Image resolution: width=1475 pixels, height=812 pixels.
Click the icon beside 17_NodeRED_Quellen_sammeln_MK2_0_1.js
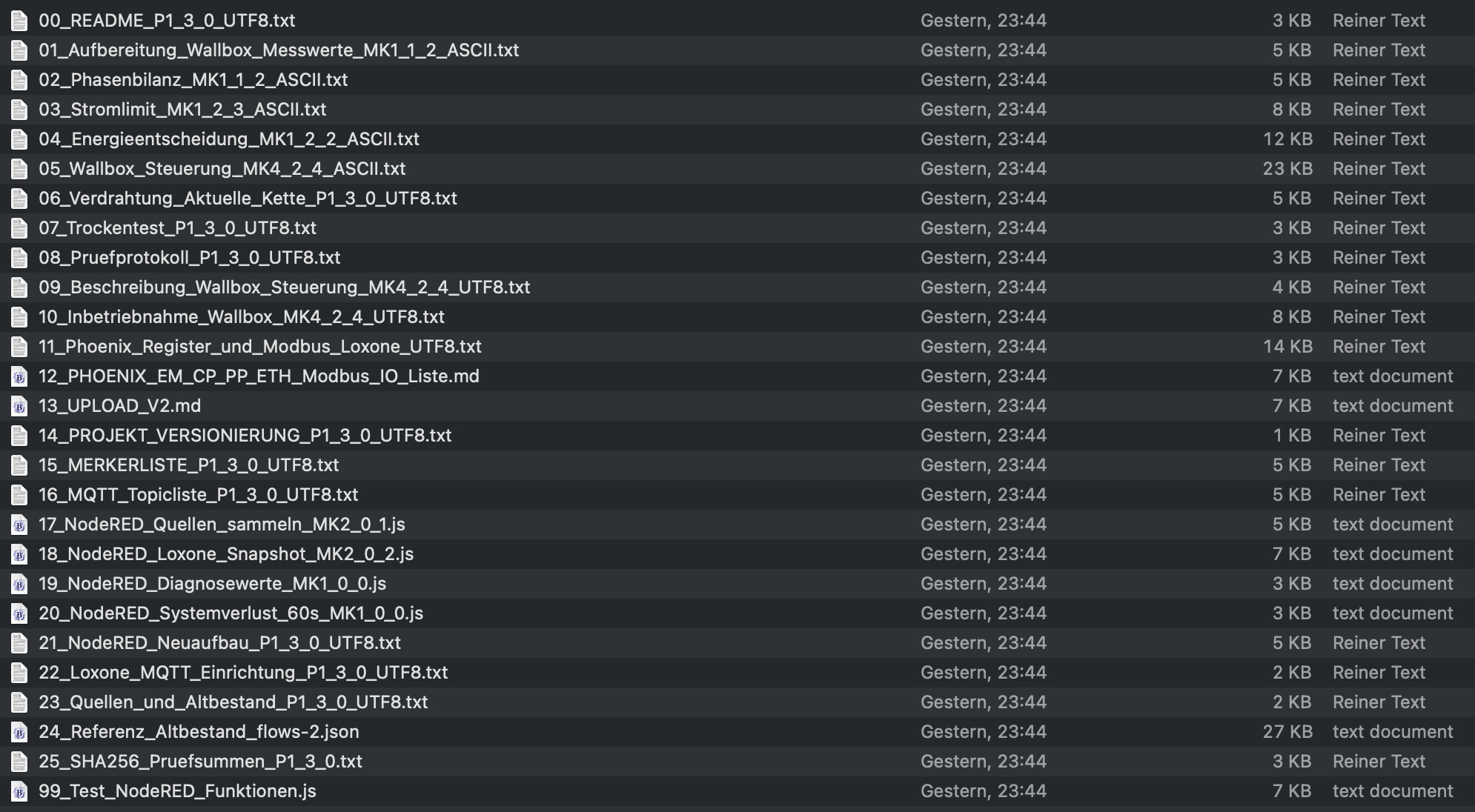pyautogui.click(x=19, y=525)
